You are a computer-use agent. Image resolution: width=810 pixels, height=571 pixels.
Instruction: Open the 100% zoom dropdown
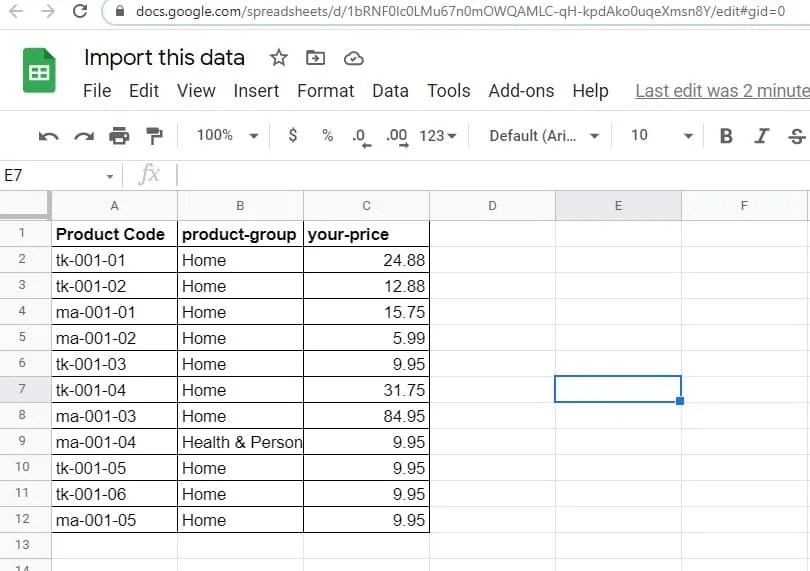point(227,135)
